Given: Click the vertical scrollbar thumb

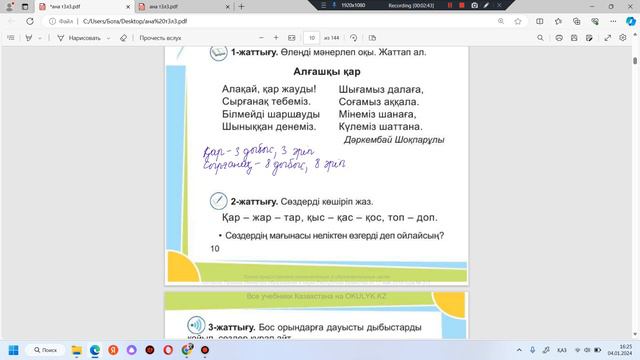Looking at the screenshot, I should 635,61.
